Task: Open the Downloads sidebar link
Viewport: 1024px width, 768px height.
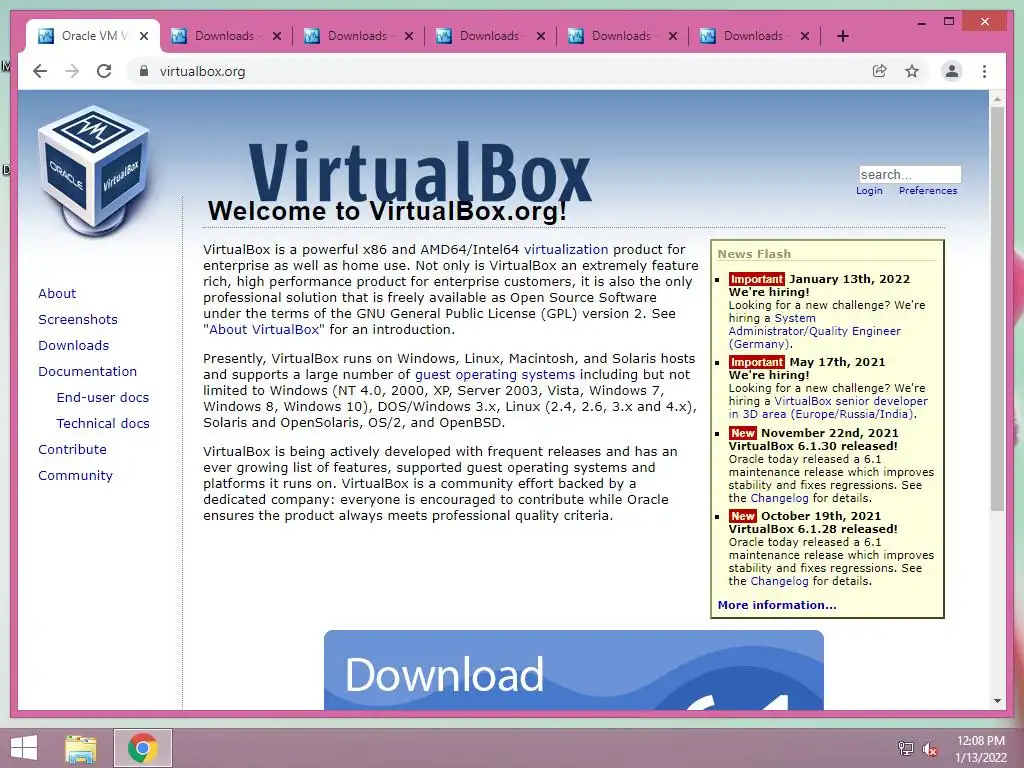Action: click(x=73, y=345)
